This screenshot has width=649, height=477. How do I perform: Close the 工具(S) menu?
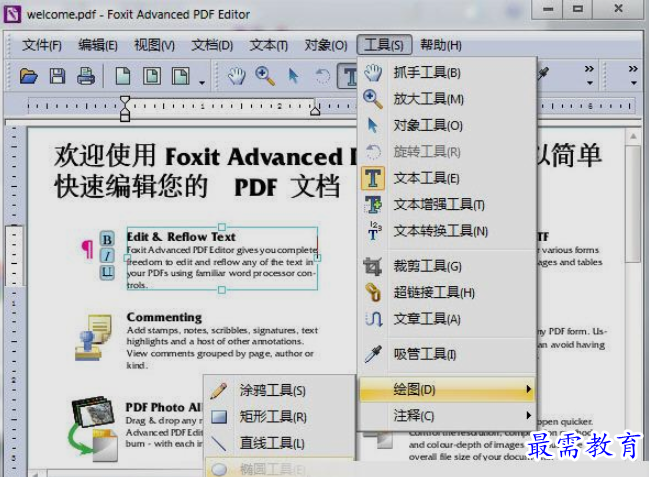point(384,45)
